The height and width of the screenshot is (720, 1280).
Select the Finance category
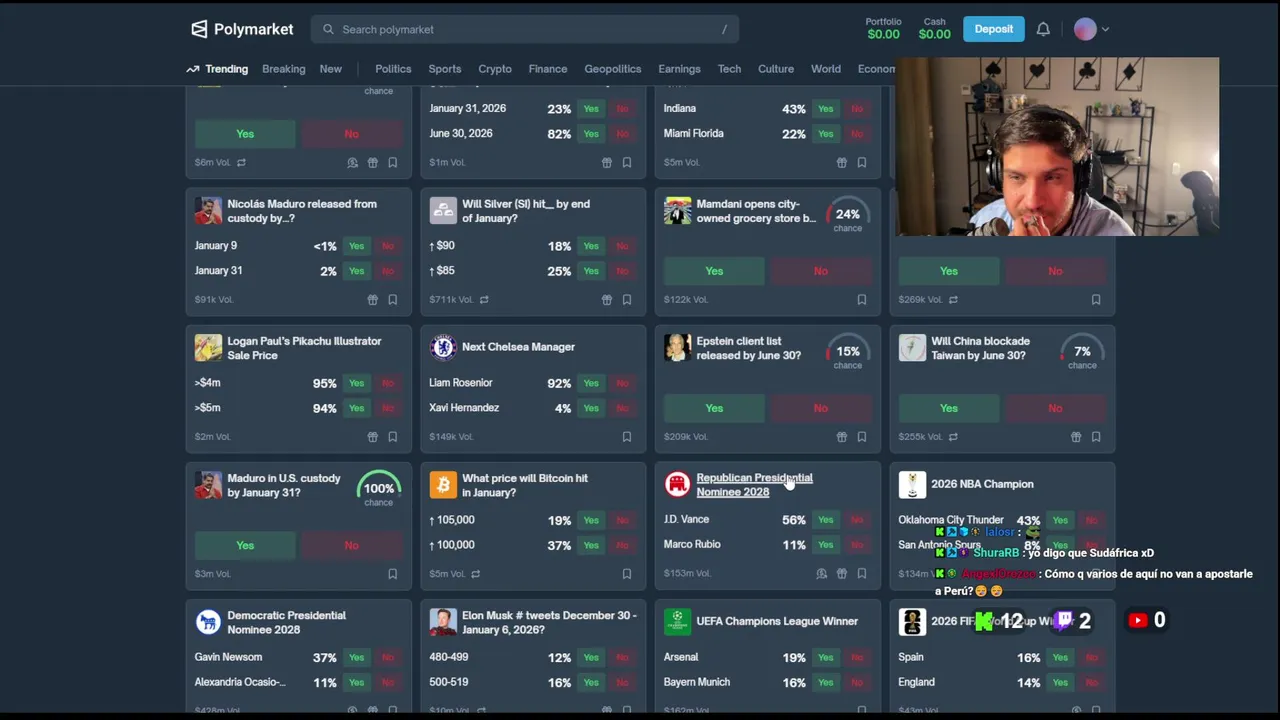tap(548, 69)
